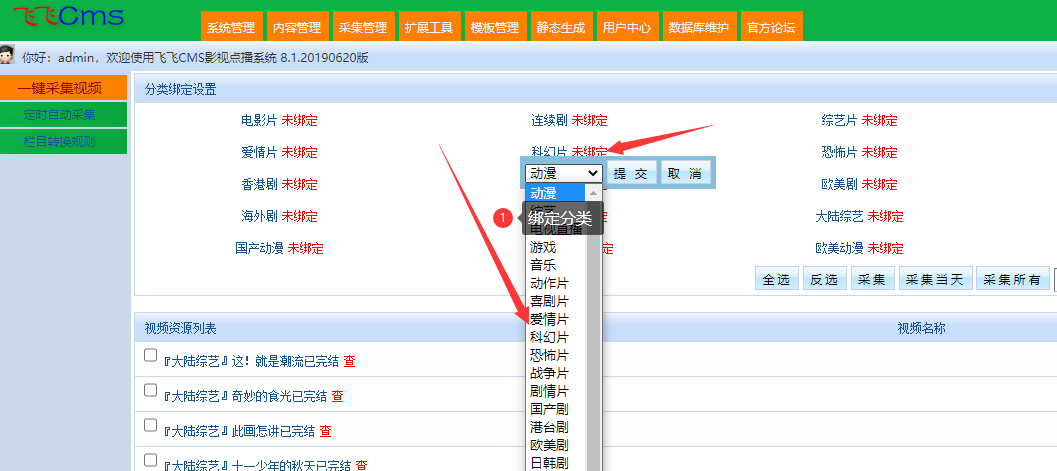Click 未绑定 link next to 电影片

click(299, 121)
